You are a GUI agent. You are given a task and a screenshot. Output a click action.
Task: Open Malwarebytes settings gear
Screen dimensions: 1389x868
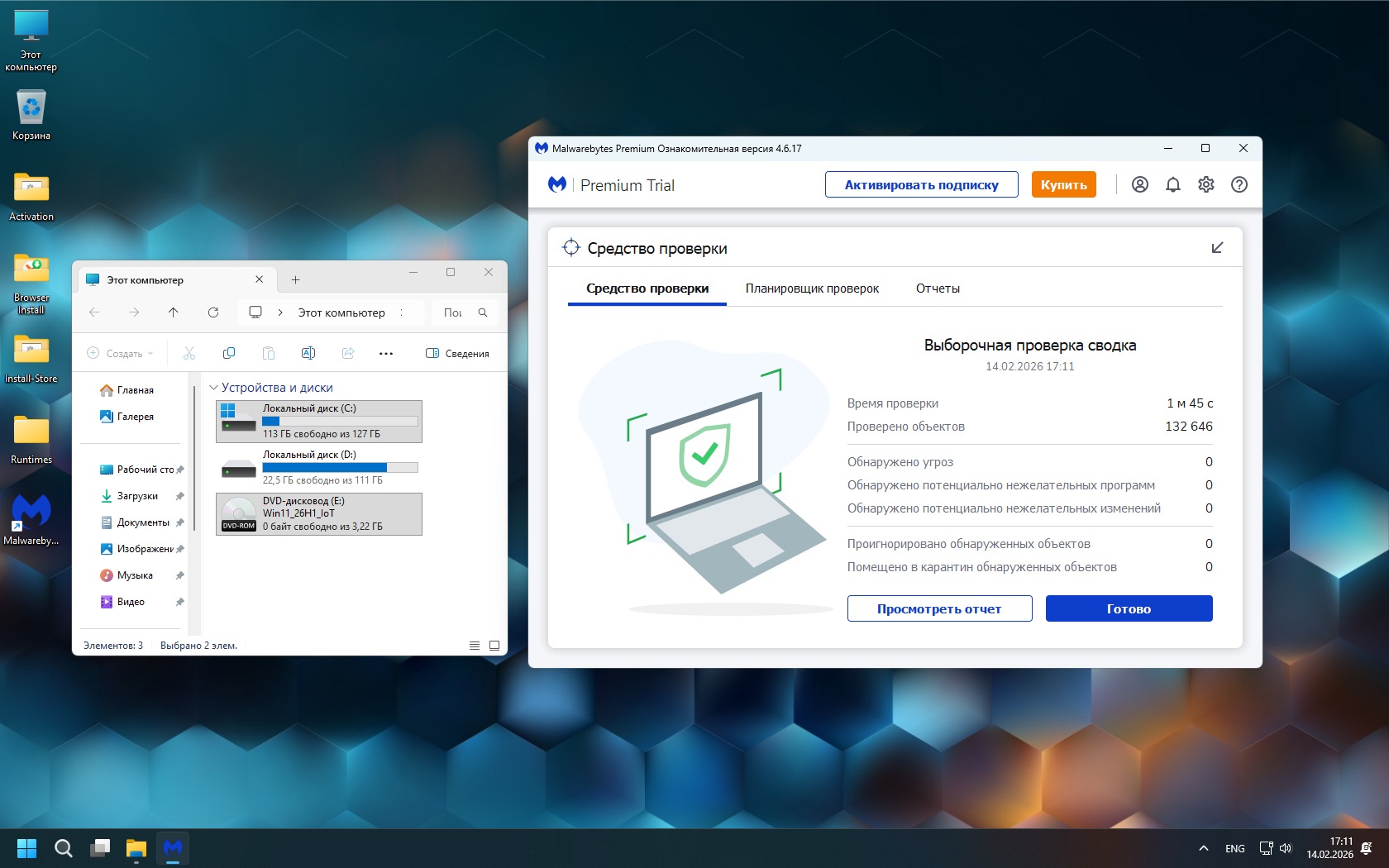[x=1205, y=184]
